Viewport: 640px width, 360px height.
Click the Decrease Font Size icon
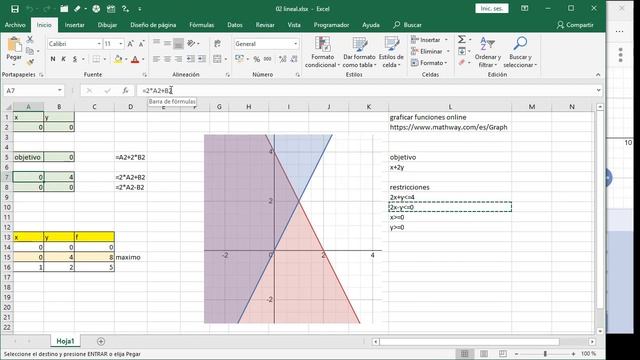(x=141, y=44)
